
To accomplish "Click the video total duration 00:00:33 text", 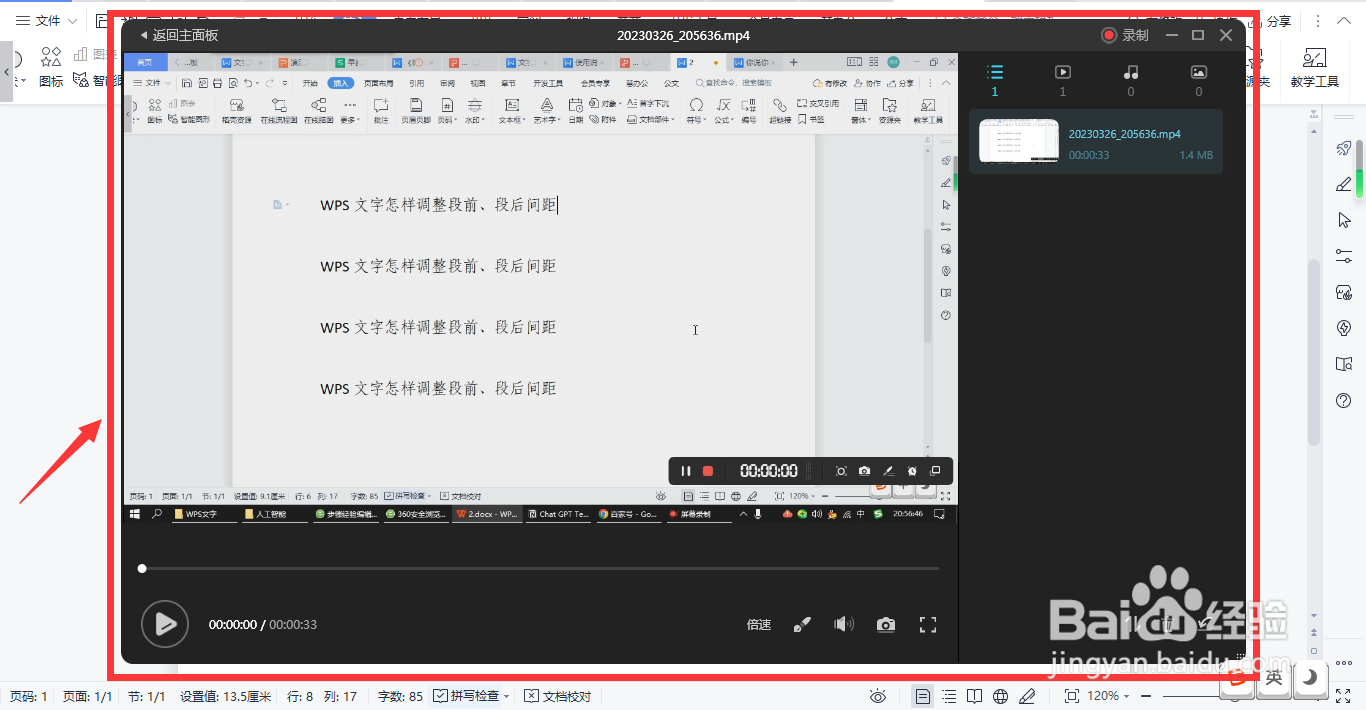I will coord(293,625).
